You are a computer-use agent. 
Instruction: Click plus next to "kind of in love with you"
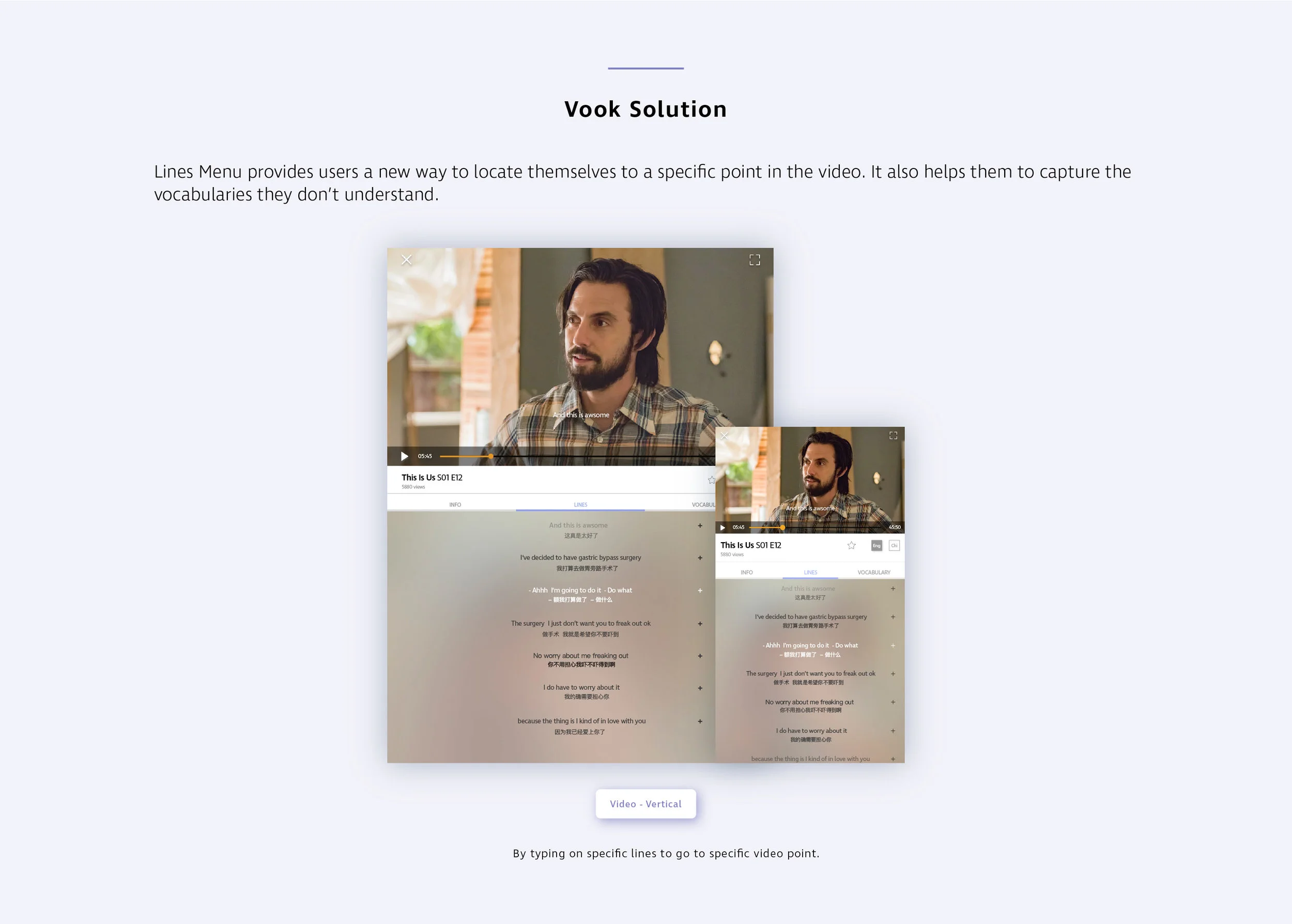point(700,721)
